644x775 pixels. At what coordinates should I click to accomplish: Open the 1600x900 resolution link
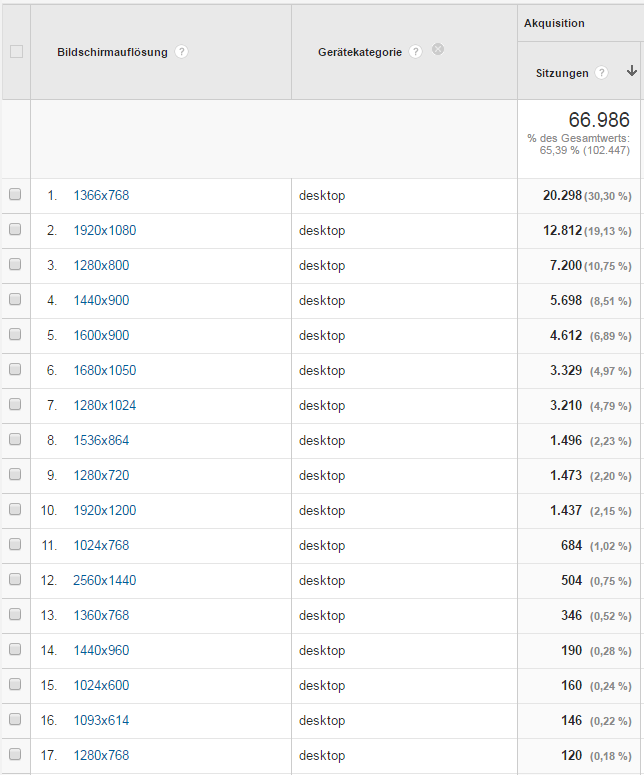101,336
